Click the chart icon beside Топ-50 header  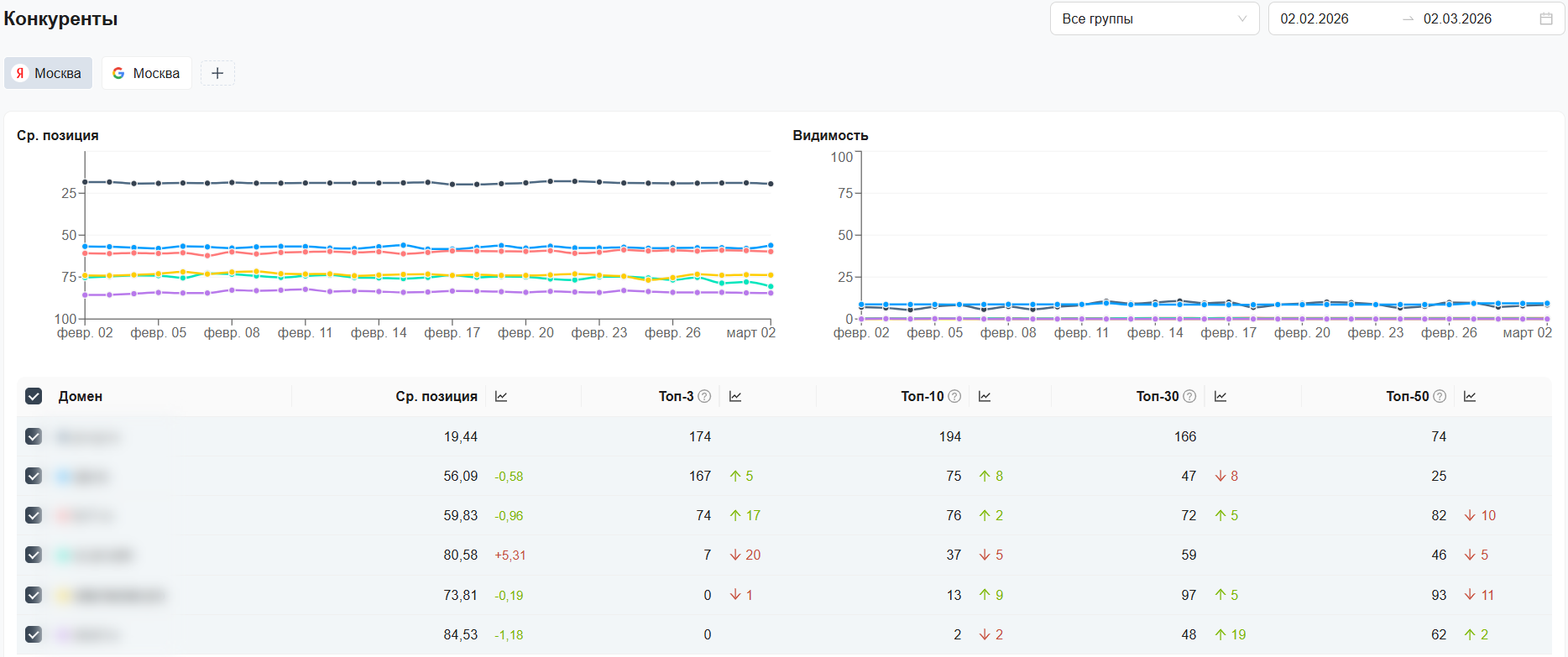pos(1470,397)
